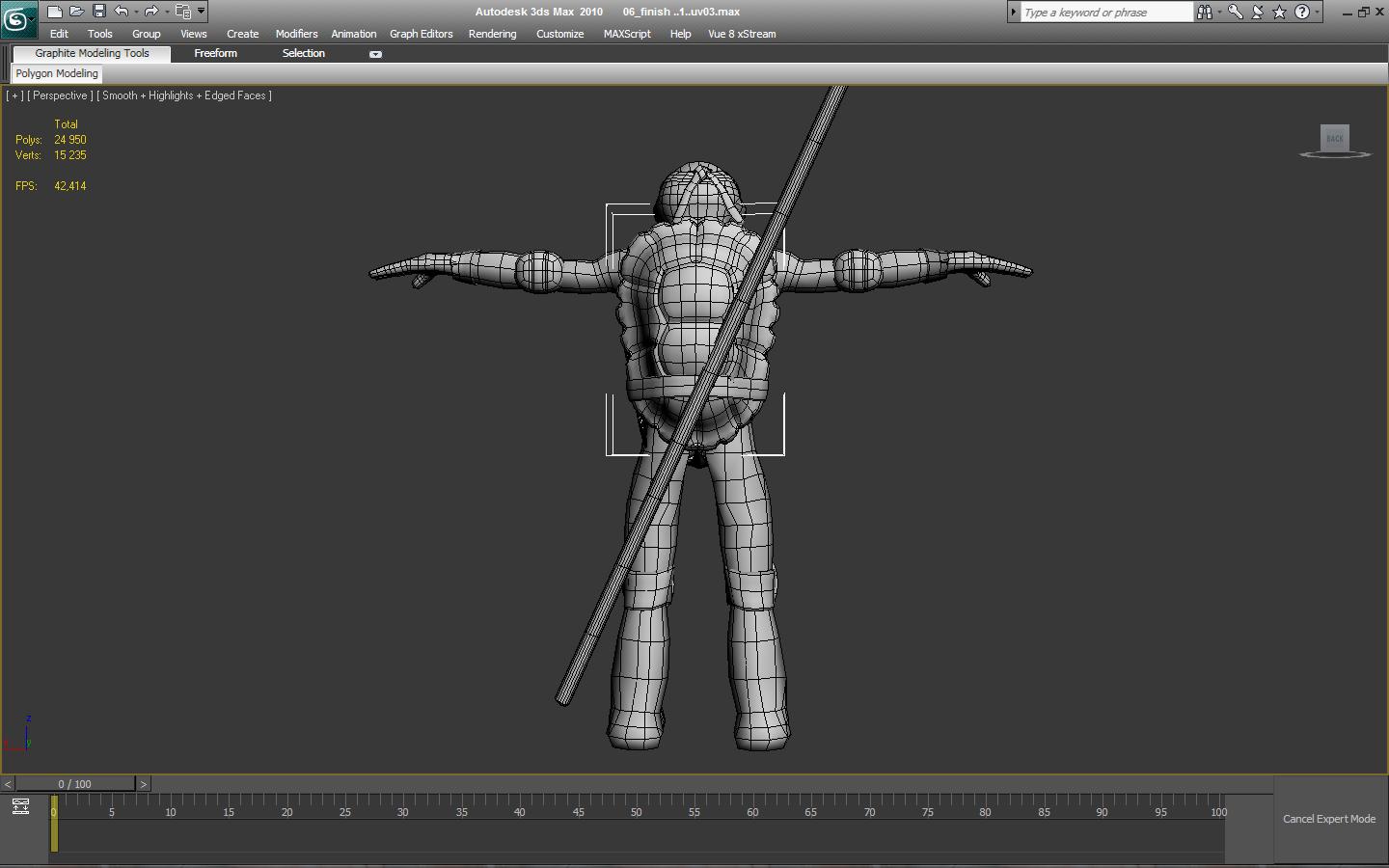The image size is (1389, 868).
Task: Open the Group menu
Action: pyautogui.click(x=147, y=34)
